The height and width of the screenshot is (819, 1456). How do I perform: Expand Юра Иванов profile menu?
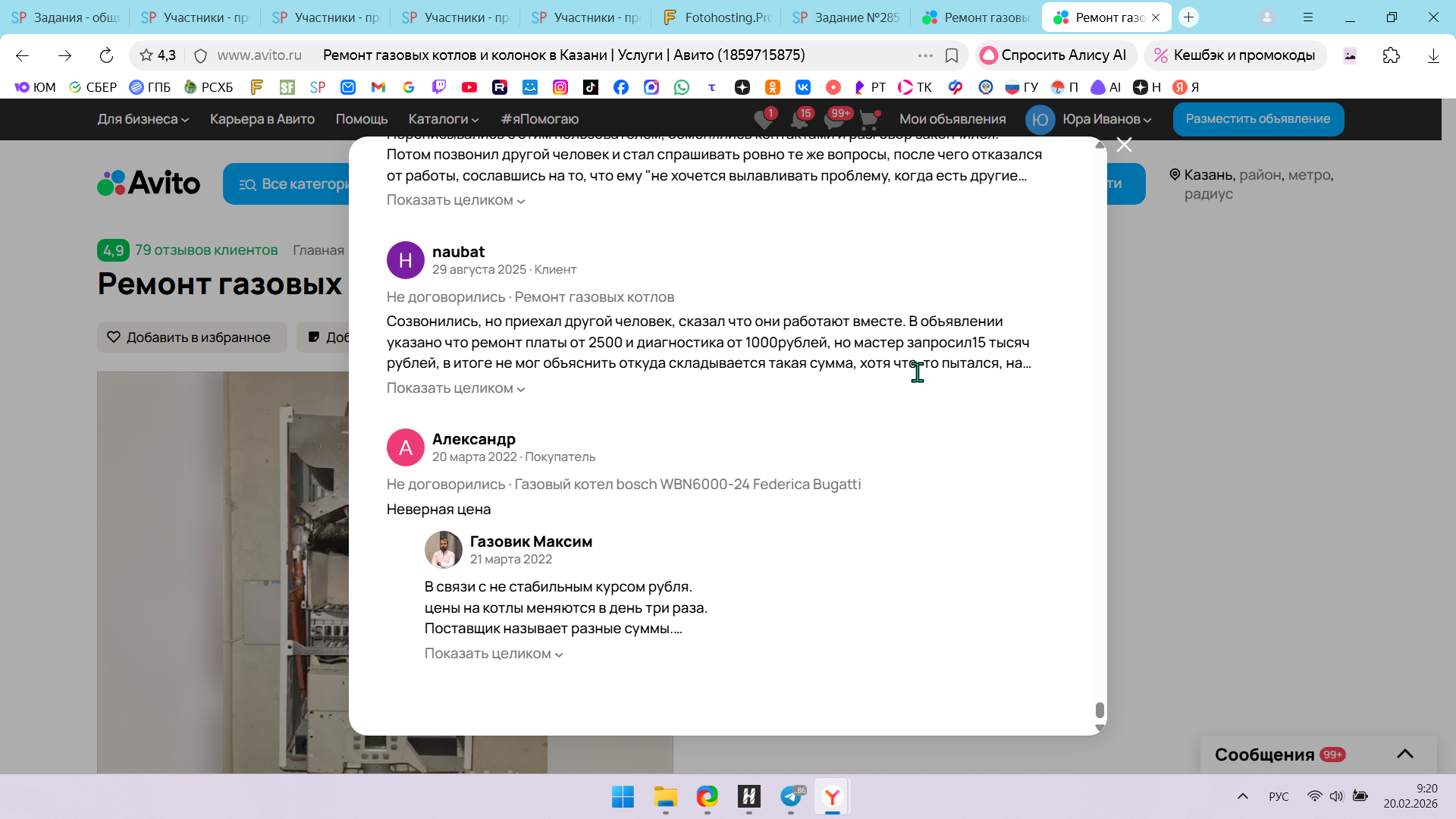click(1106, 119)
